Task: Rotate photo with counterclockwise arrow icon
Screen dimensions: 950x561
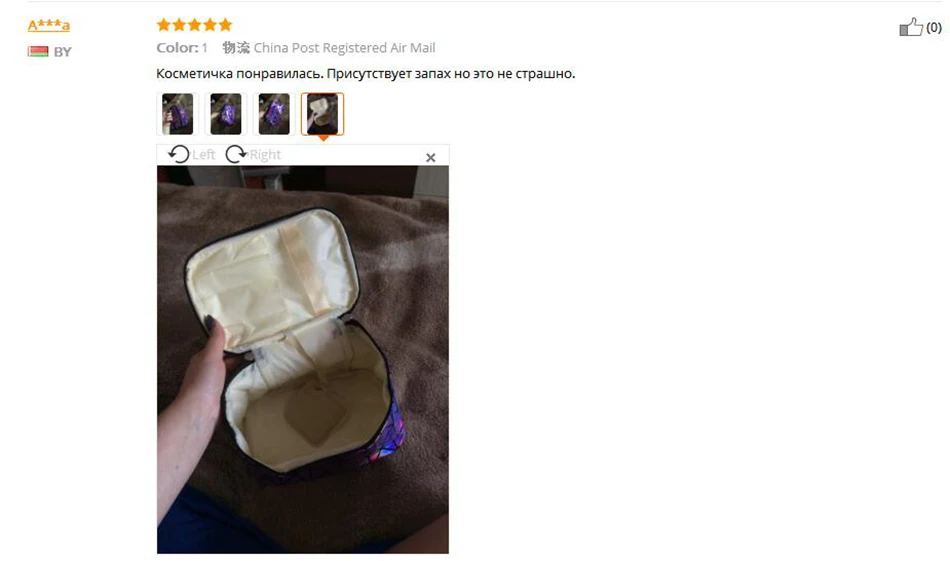Action: (x=178, y=154)
